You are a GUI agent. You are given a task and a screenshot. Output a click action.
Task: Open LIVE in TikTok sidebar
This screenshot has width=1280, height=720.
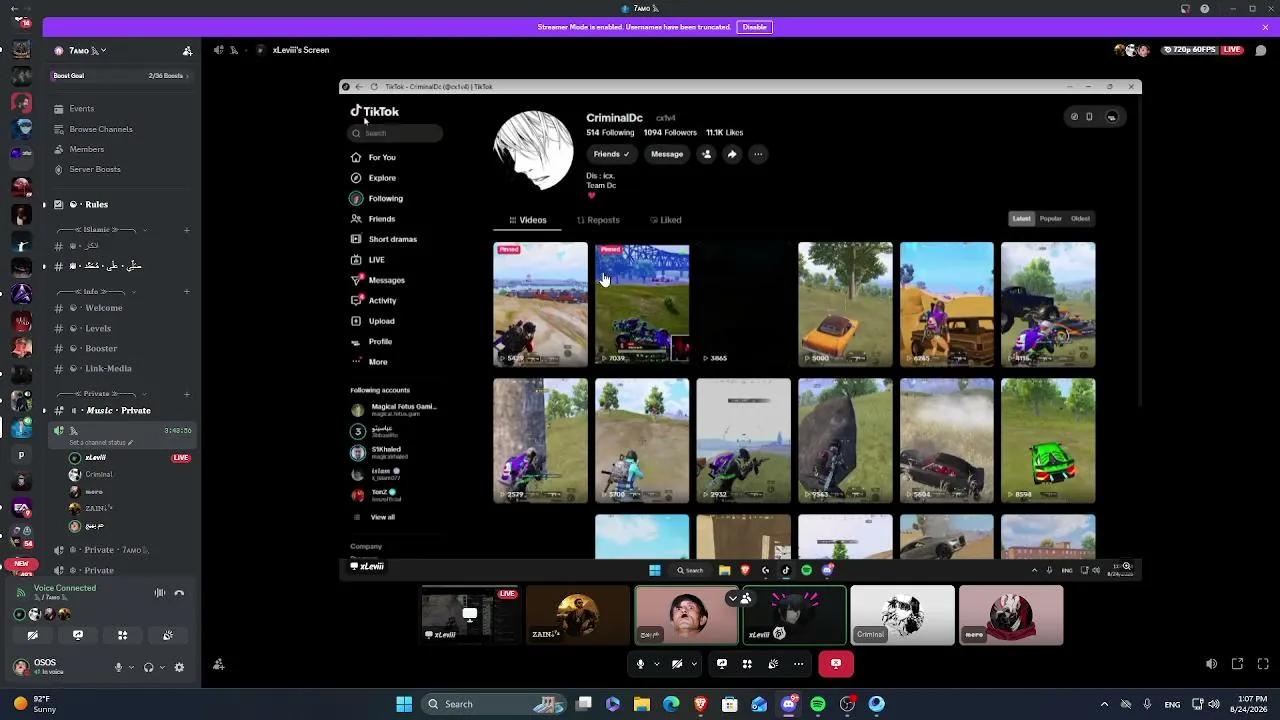click(x=368, y=260)
